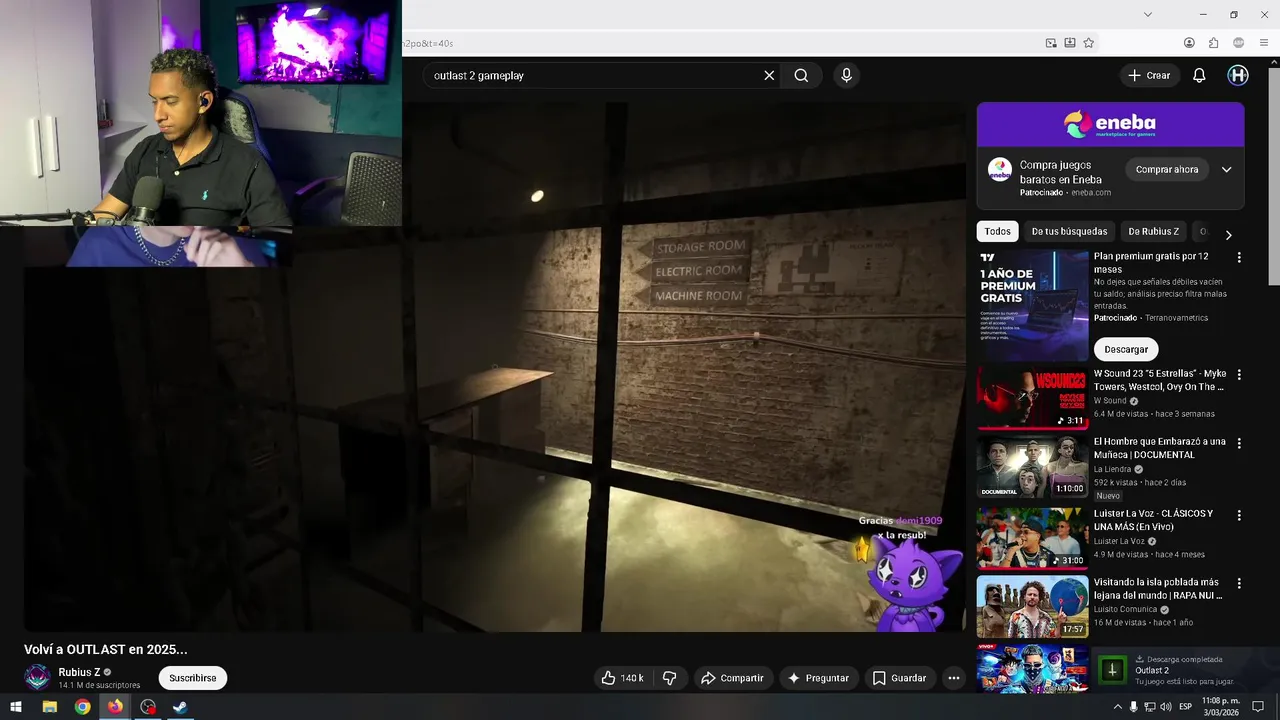Open the tray microphone icon
1280x720 pixels.
[1133, 707]
